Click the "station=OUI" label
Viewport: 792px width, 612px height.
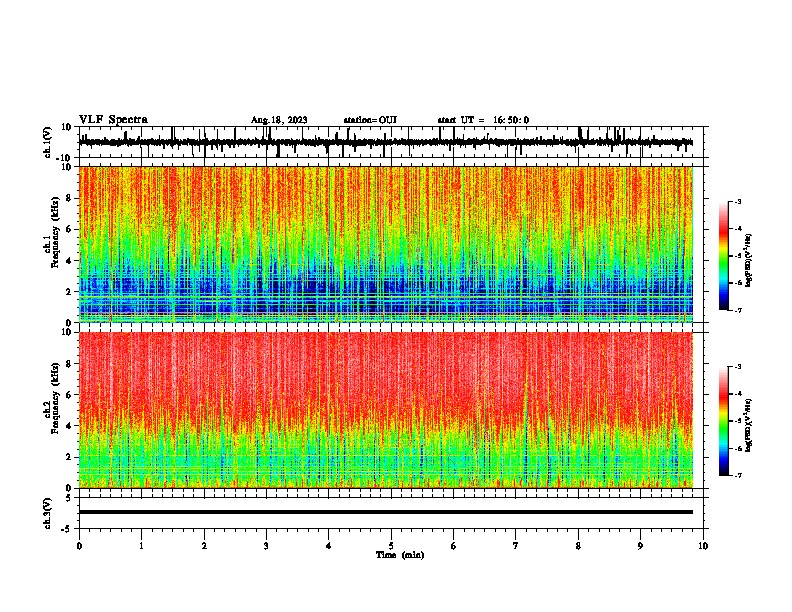pos(370,120)
